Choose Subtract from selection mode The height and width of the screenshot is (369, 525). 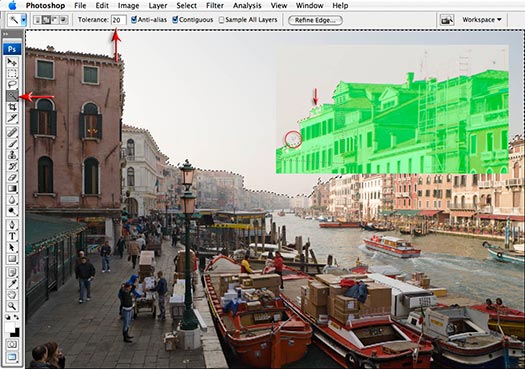55,20
